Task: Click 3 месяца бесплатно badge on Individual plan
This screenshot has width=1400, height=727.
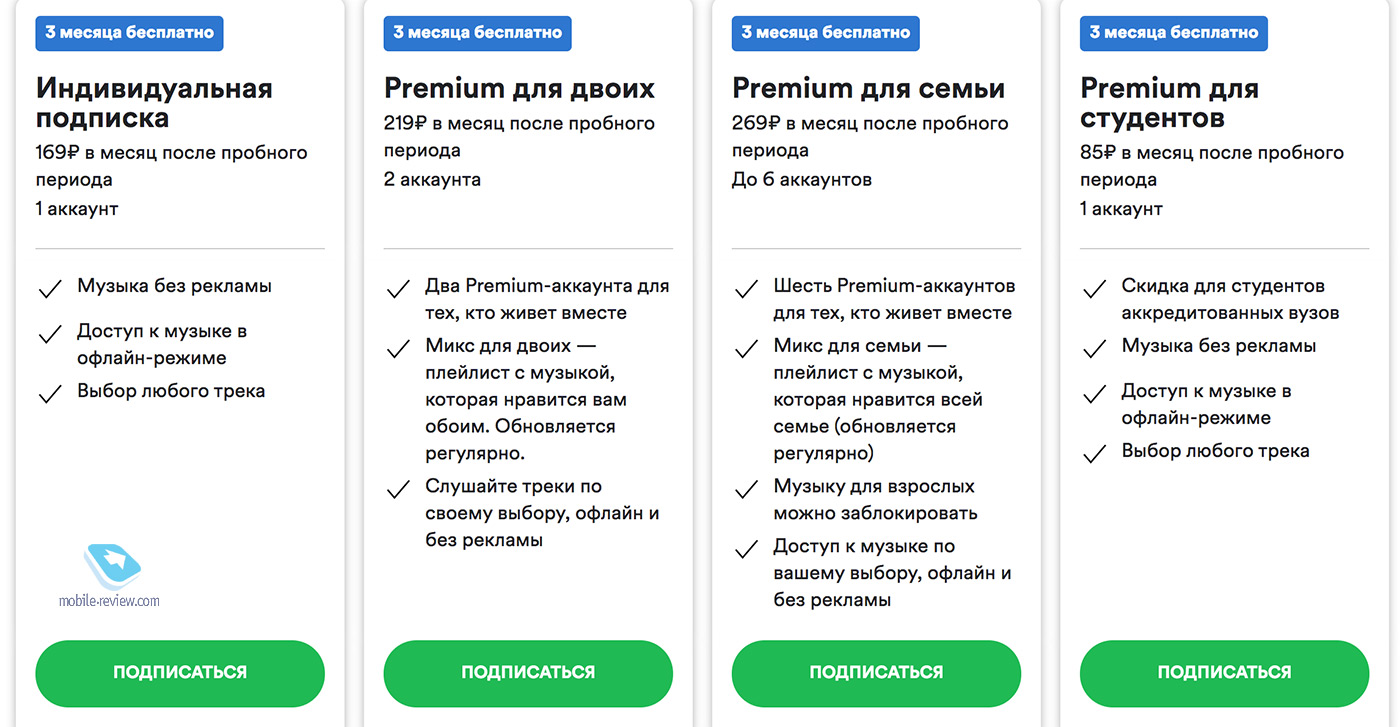Action: [x=129, y=33]
